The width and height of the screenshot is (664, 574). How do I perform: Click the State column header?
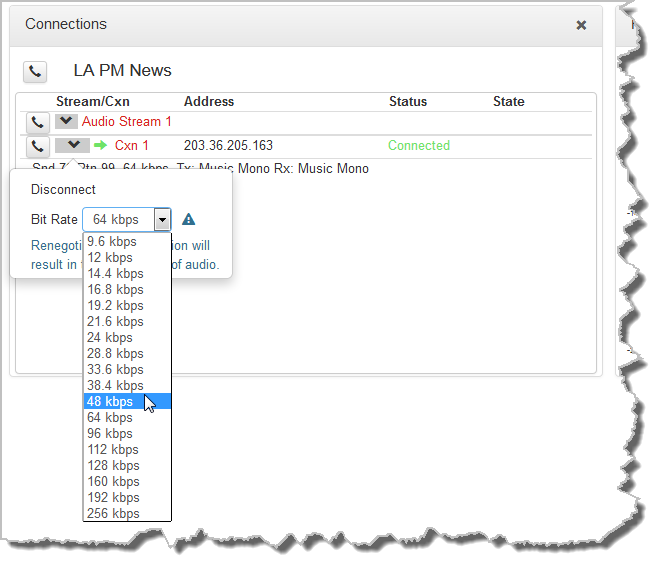point(509,102)
